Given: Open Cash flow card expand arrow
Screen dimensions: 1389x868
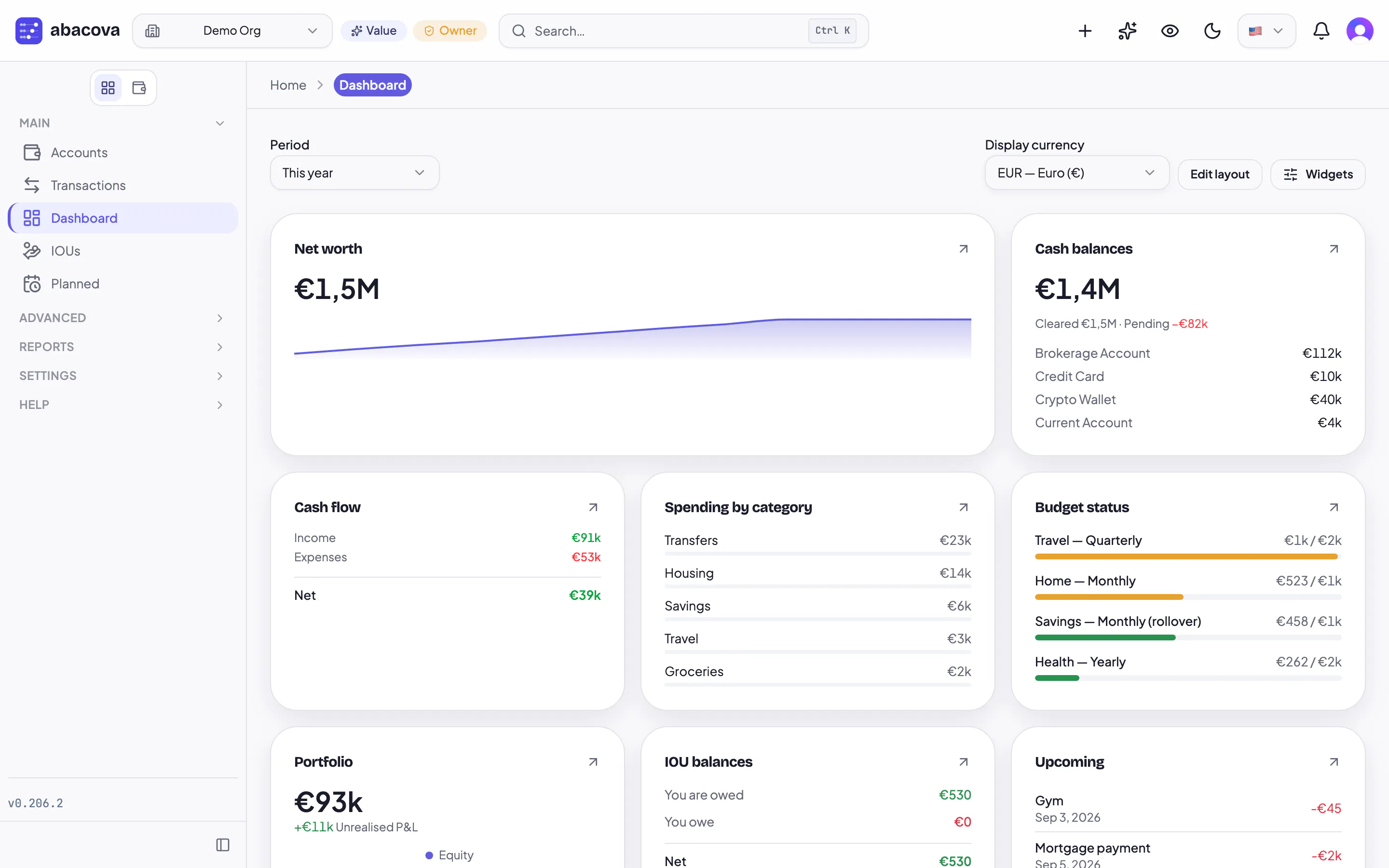Looking at the screenshot, I should (x=593, y=507).
